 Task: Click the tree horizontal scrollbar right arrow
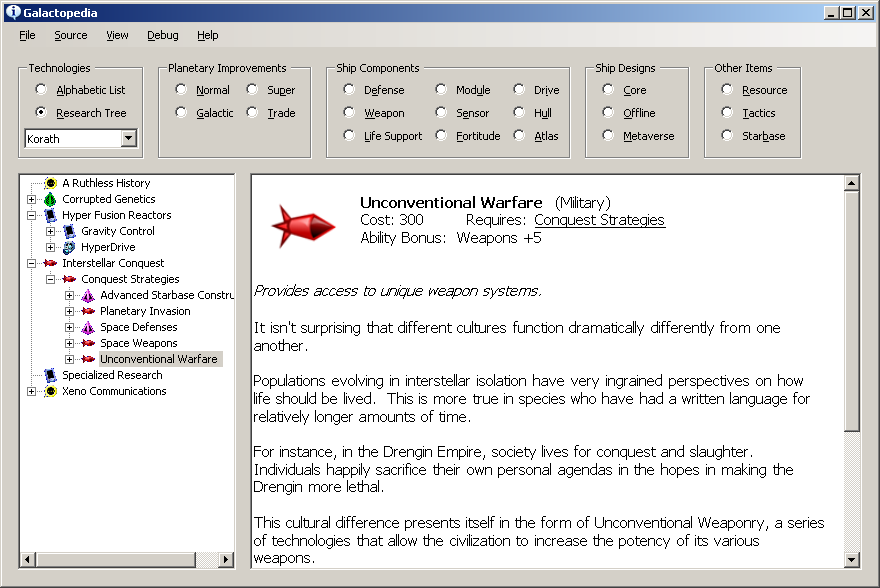(x=226, y=559)
